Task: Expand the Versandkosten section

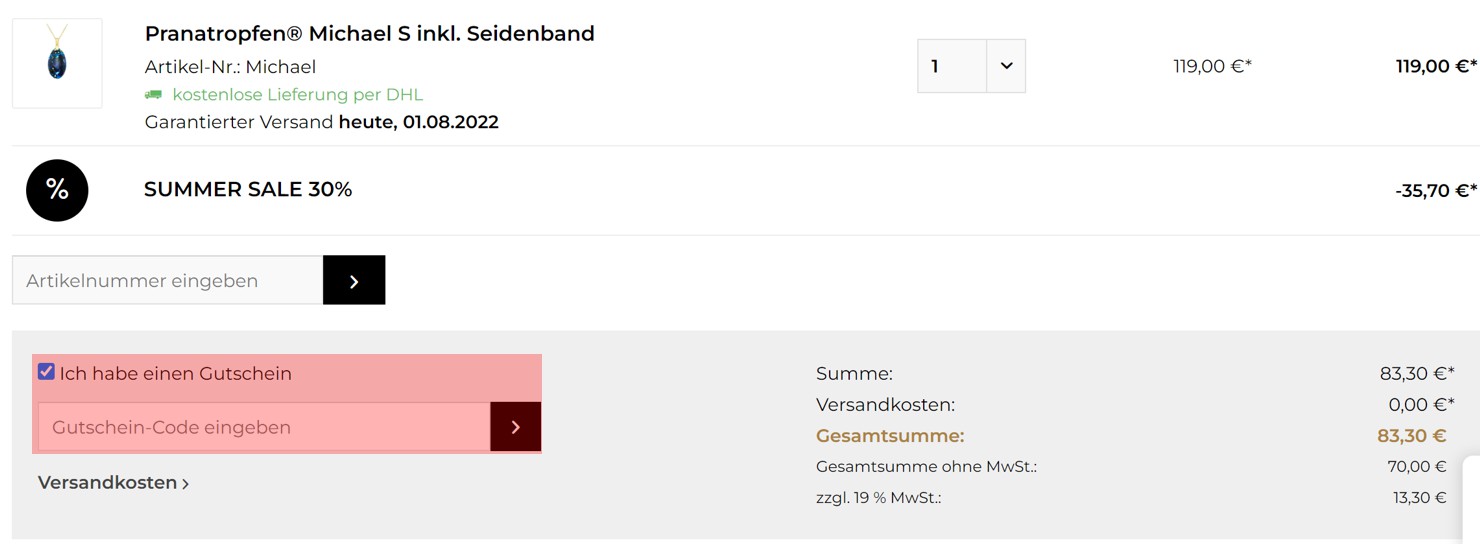Action: pos(113,483)
